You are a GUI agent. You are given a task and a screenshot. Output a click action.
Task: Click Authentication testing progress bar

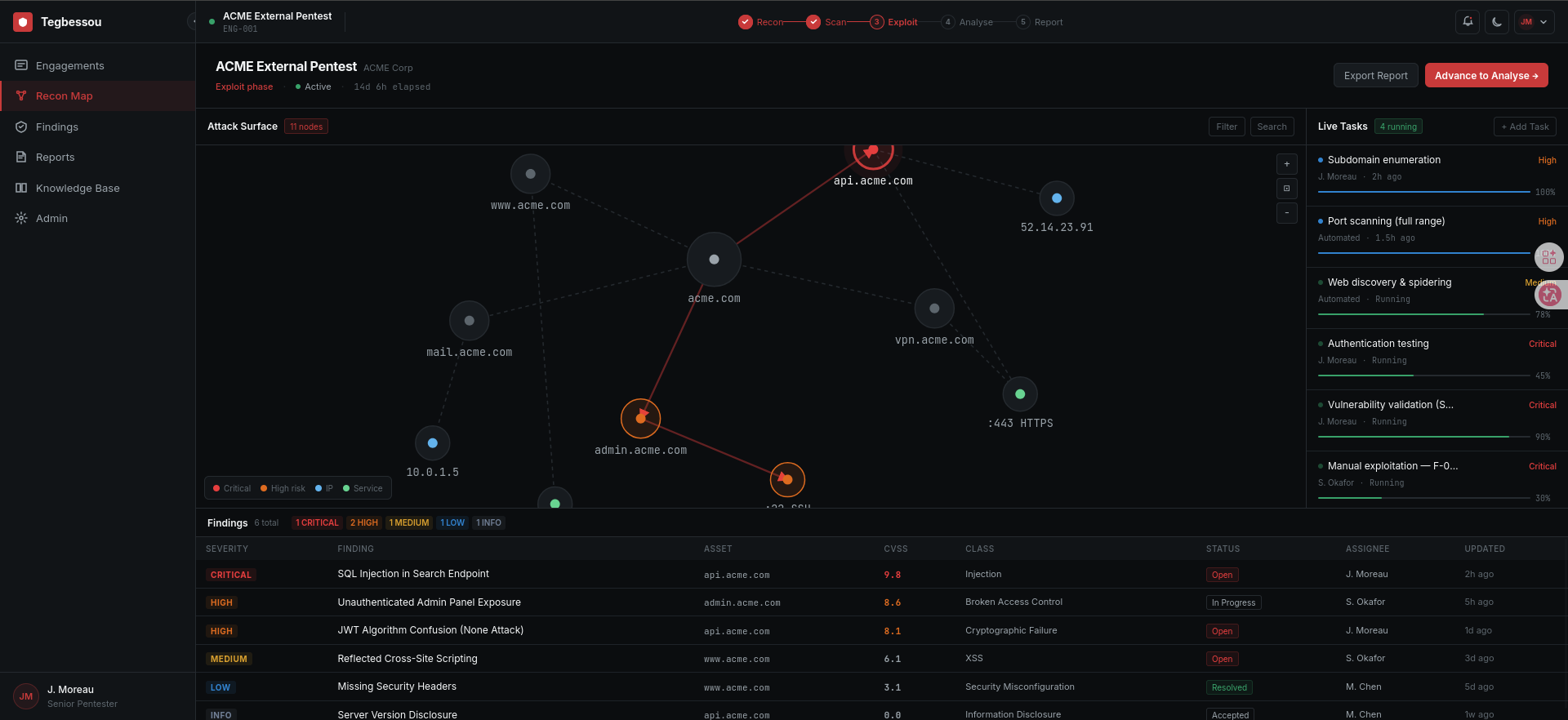pos(1423,376)
